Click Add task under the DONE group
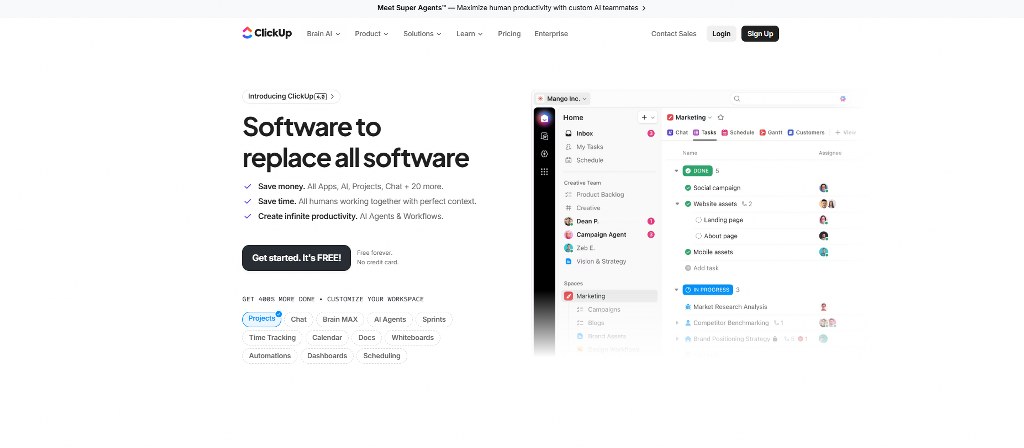1024x448 pixels. (x=702, y=268)
